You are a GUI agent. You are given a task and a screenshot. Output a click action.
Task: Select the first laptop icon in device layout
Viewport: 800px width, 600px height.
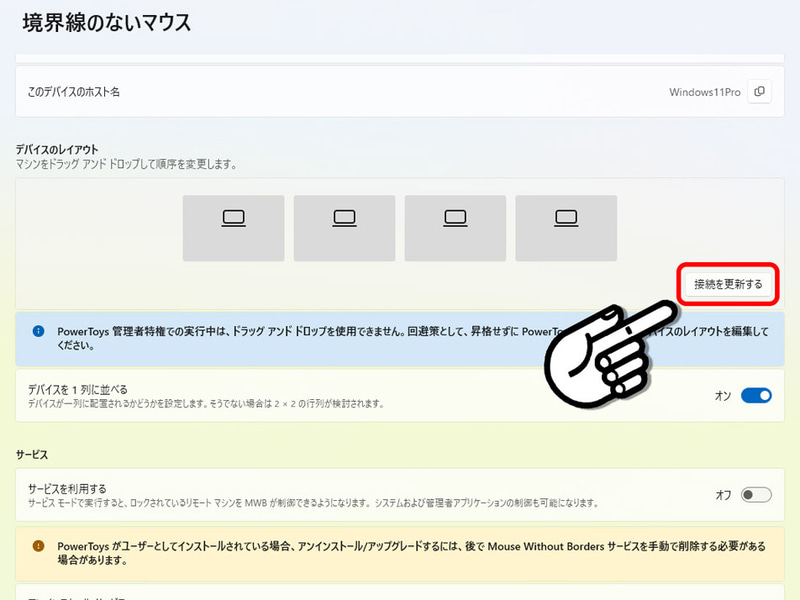pyautogui.click(x=233, y=227)
